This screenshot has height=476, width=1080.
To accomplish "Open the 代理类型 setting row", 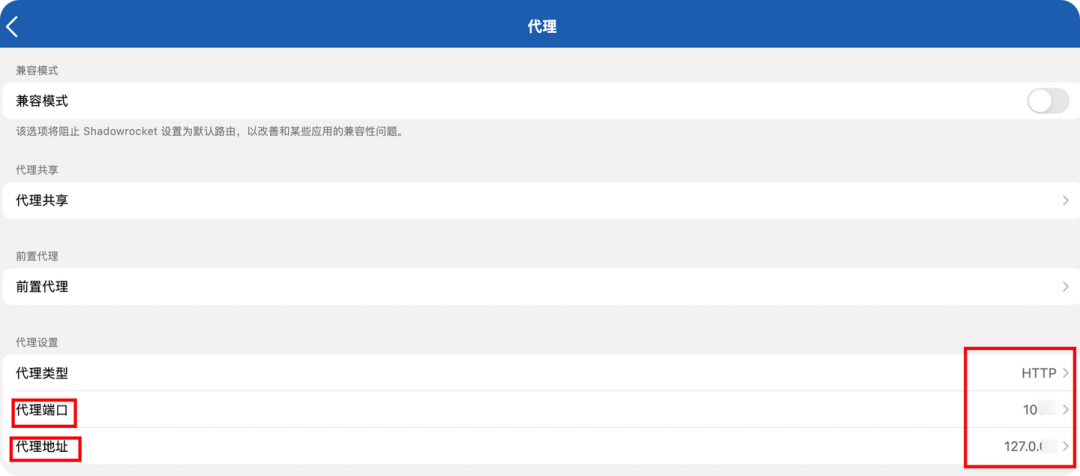I will [540, 373].
